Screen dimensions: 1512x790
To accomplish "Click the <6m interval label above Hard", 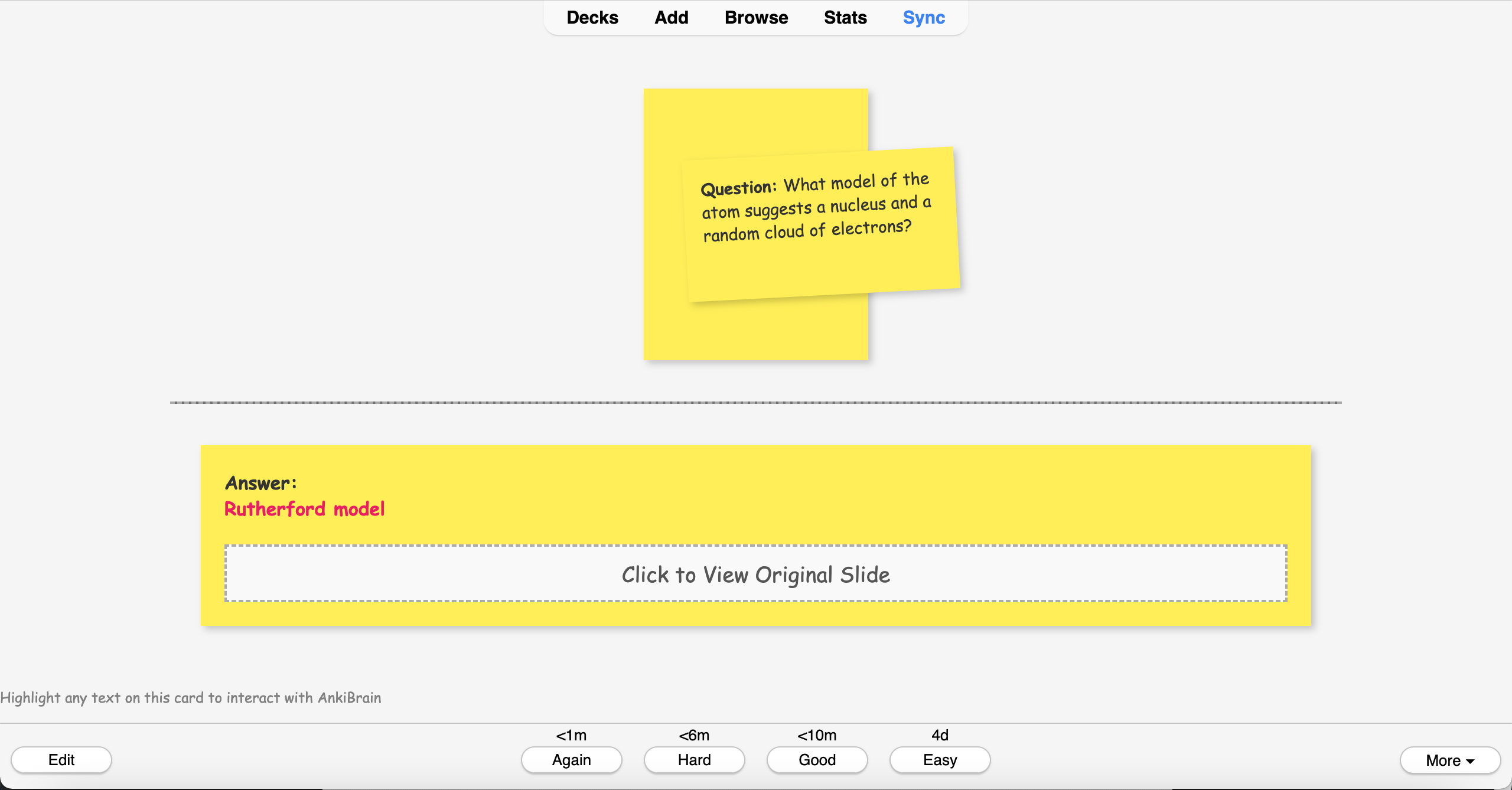I will [693, 735].
